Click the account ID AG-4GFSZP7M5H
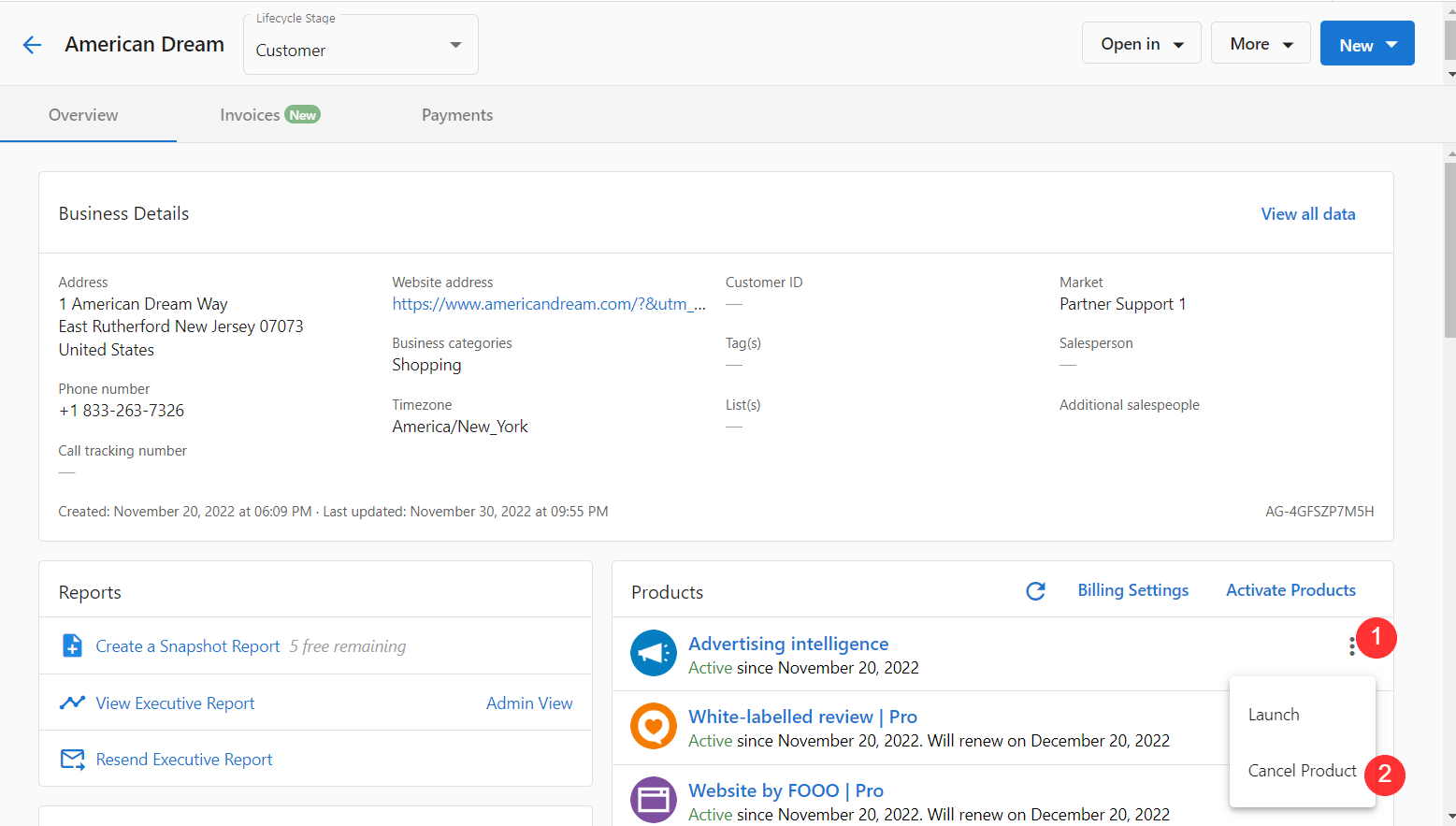The image size is (1456, 826). (1319, 512)
